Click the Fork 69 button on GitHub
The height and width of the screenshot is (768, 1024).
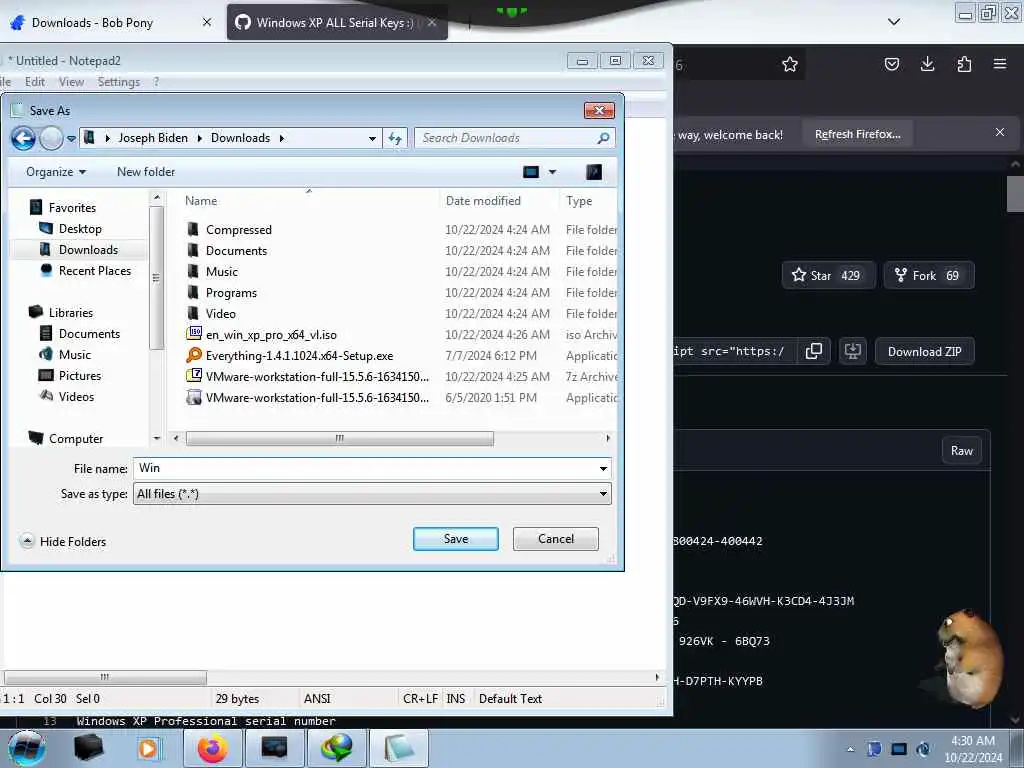point(929,275)
